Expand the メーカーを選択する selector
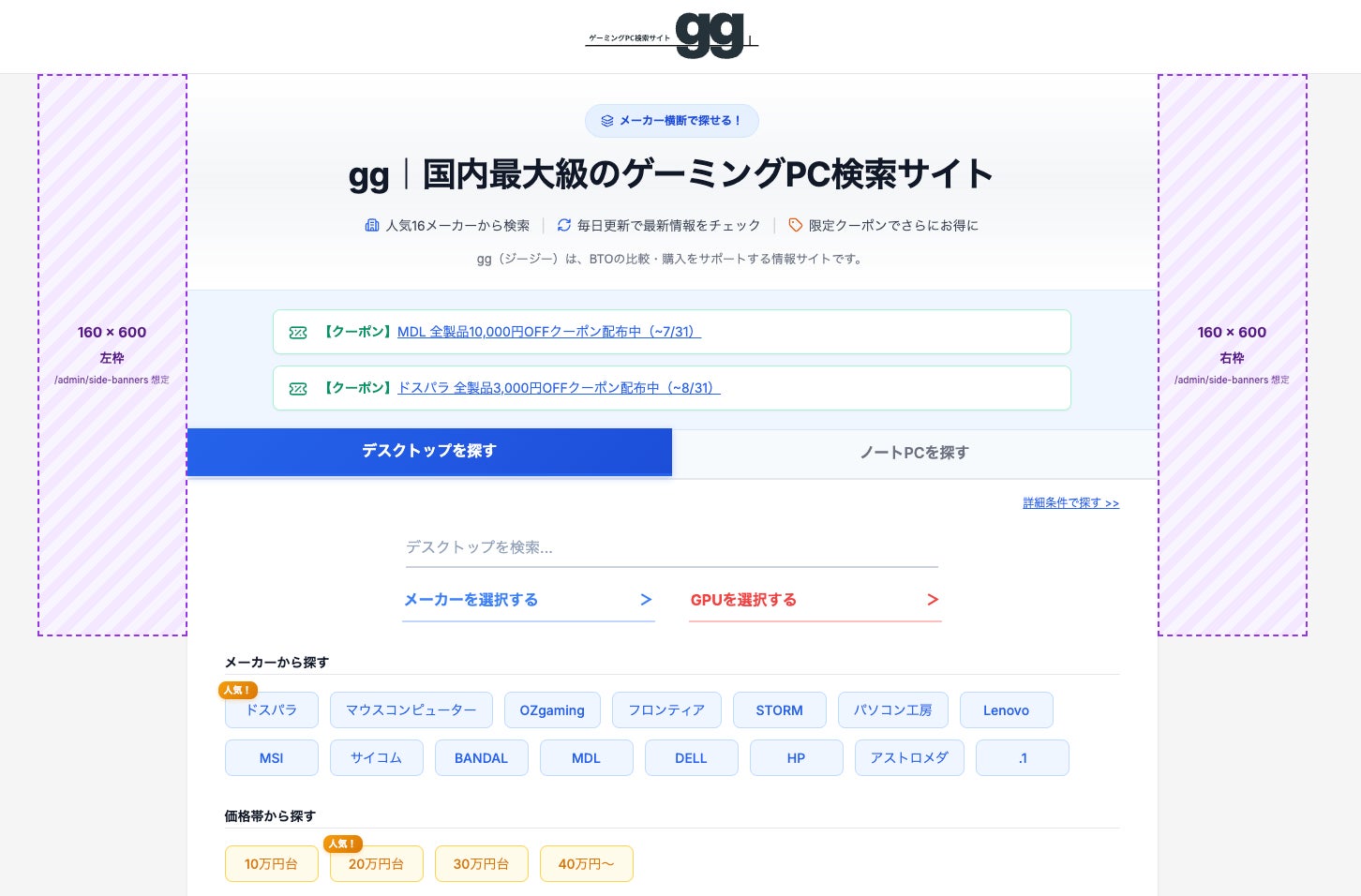The image size is (1361, 896). pos(529,600)
